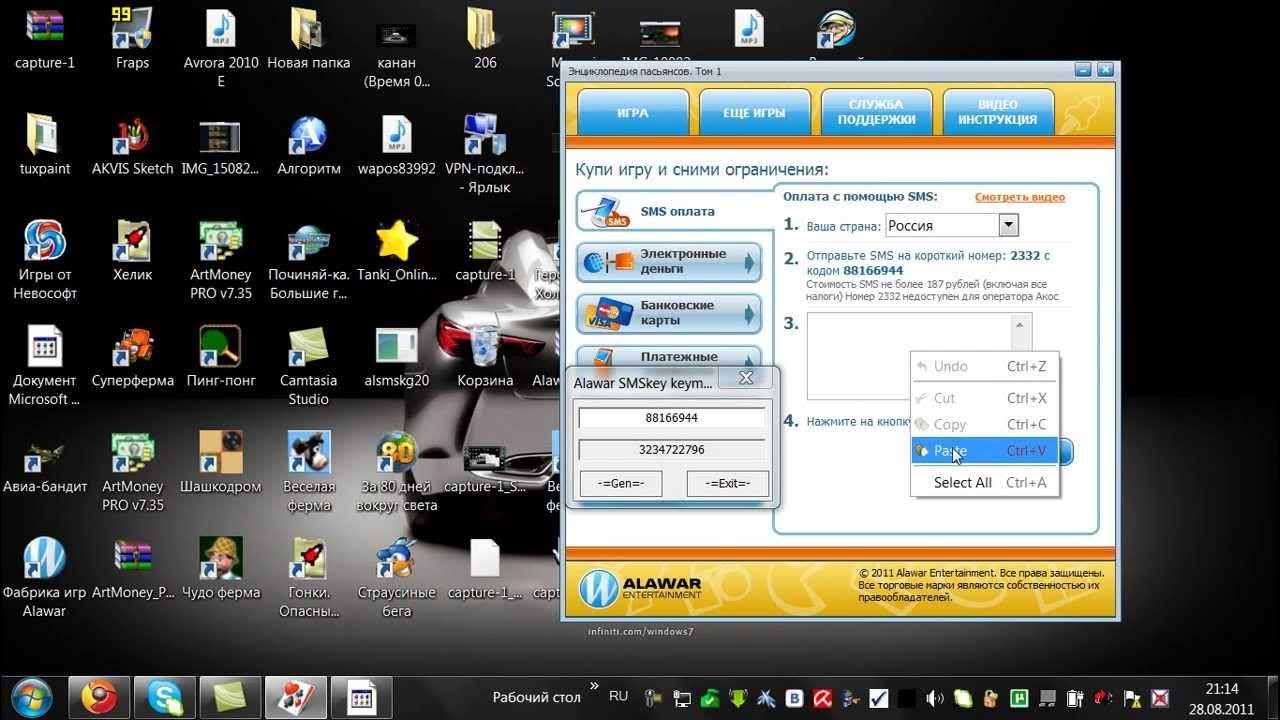The height and width of the screenshot is (720, 1280).
Task: Click the Смотреть видео link
Action: tap(1020, 197)
